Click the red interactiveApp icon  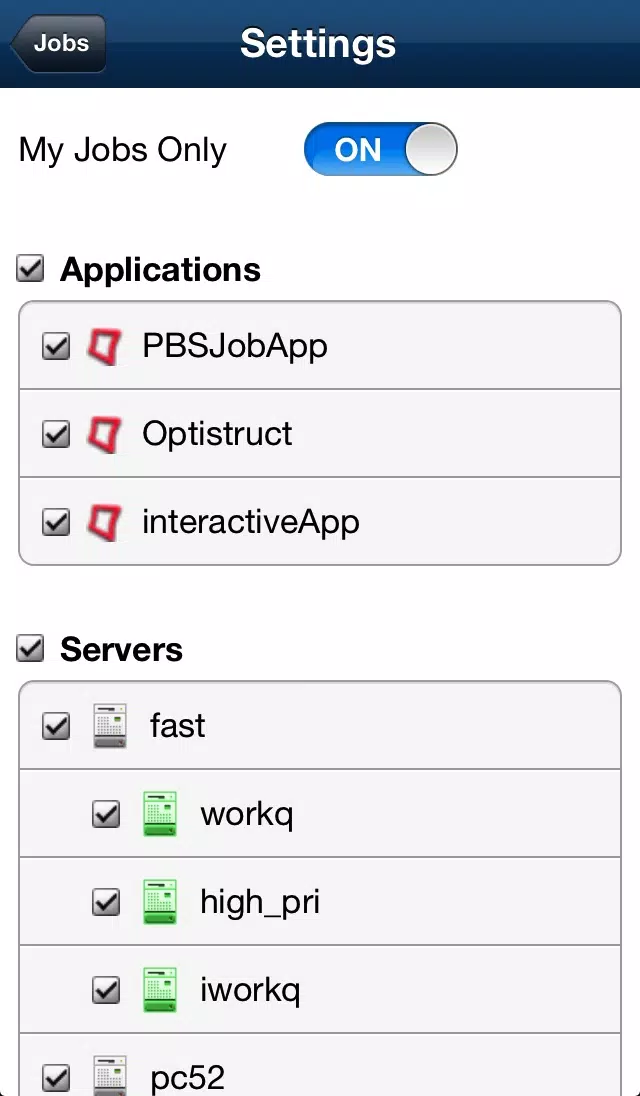[104, 522]
